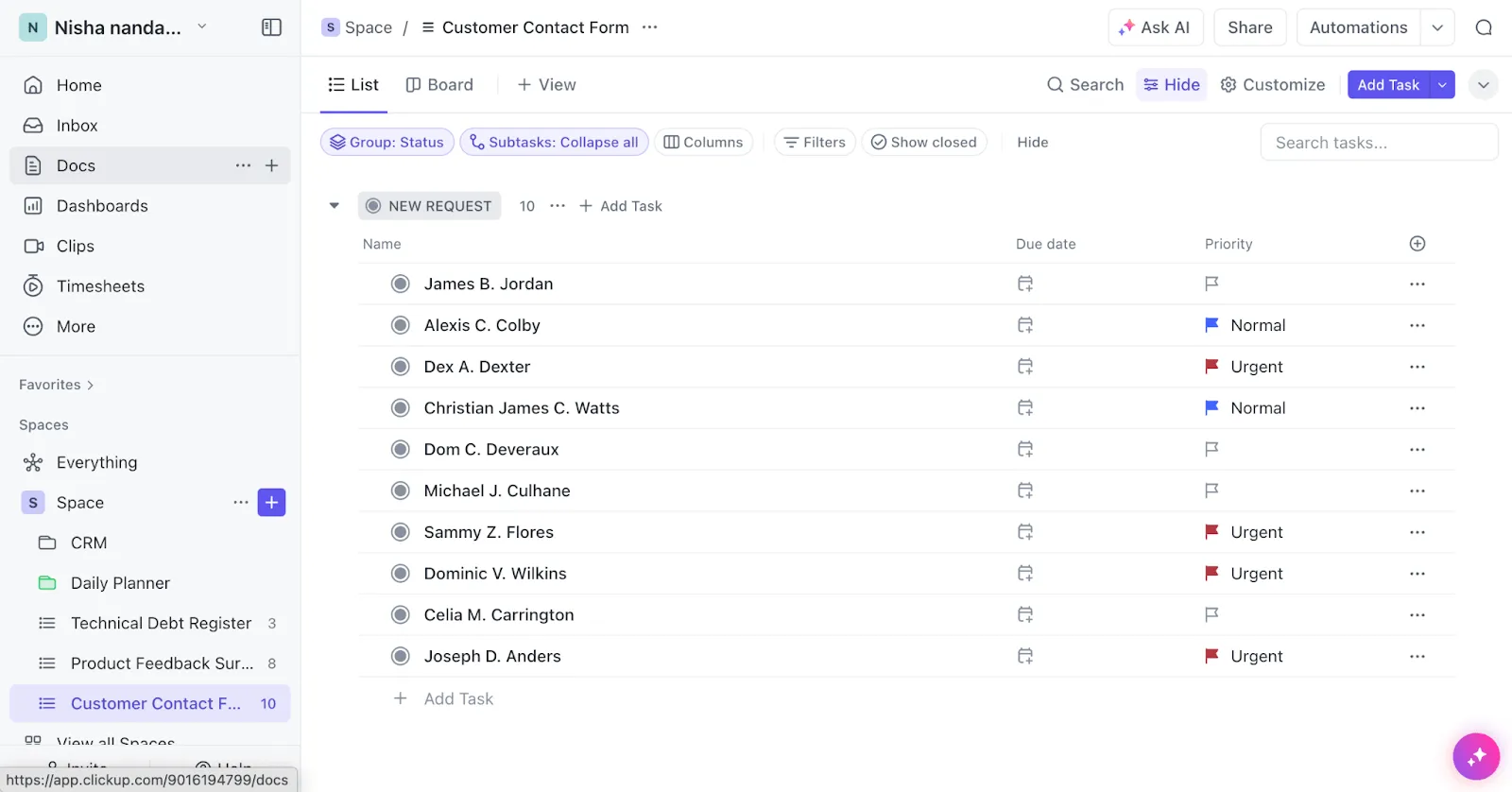
Task: Open the workspace switcher chevron
Action: (x=202, y=26)
